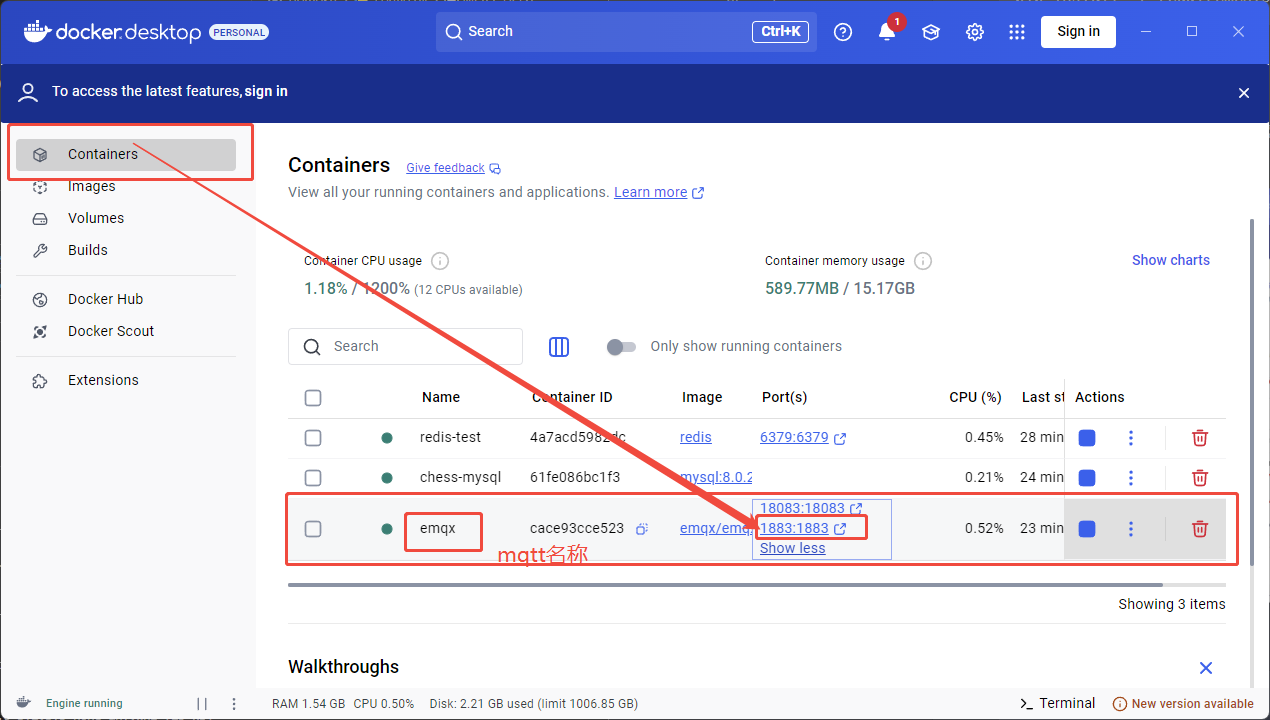The height and width of the screenshot is (720, 1270).
Task: Stop the emqx container
Action: tap(1087, 529)
